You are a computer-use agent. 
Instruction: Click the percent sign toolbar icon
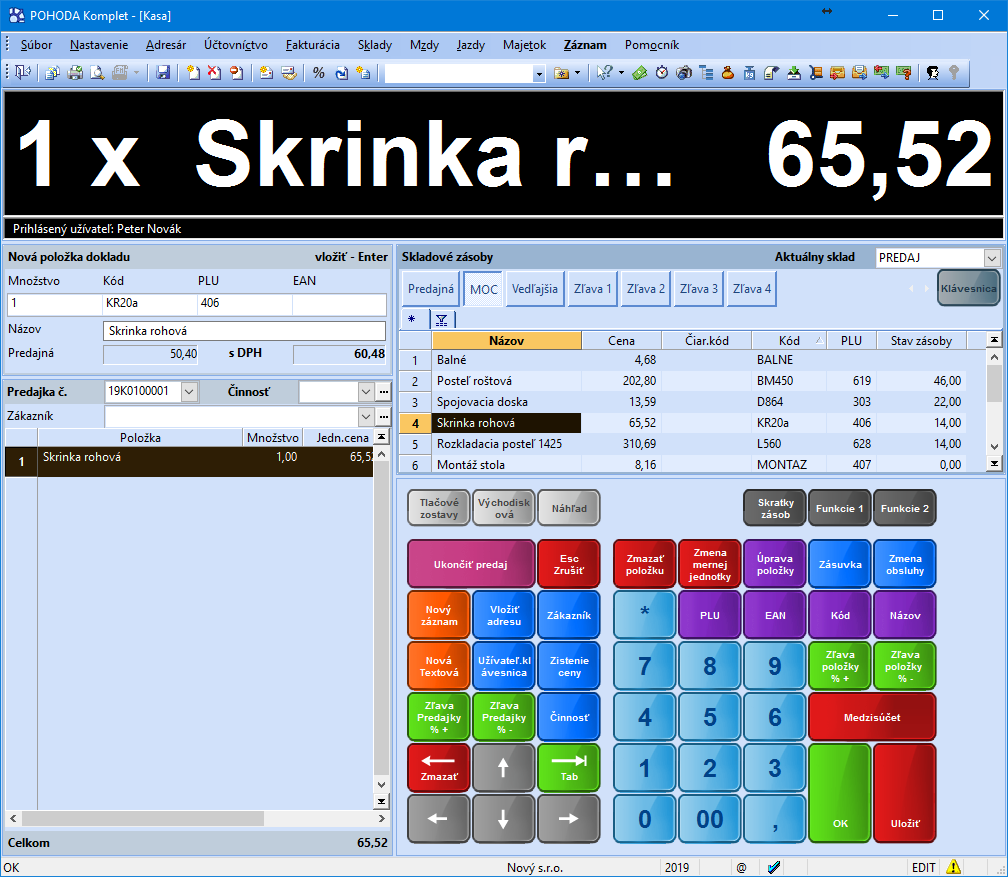pos(318,73)
